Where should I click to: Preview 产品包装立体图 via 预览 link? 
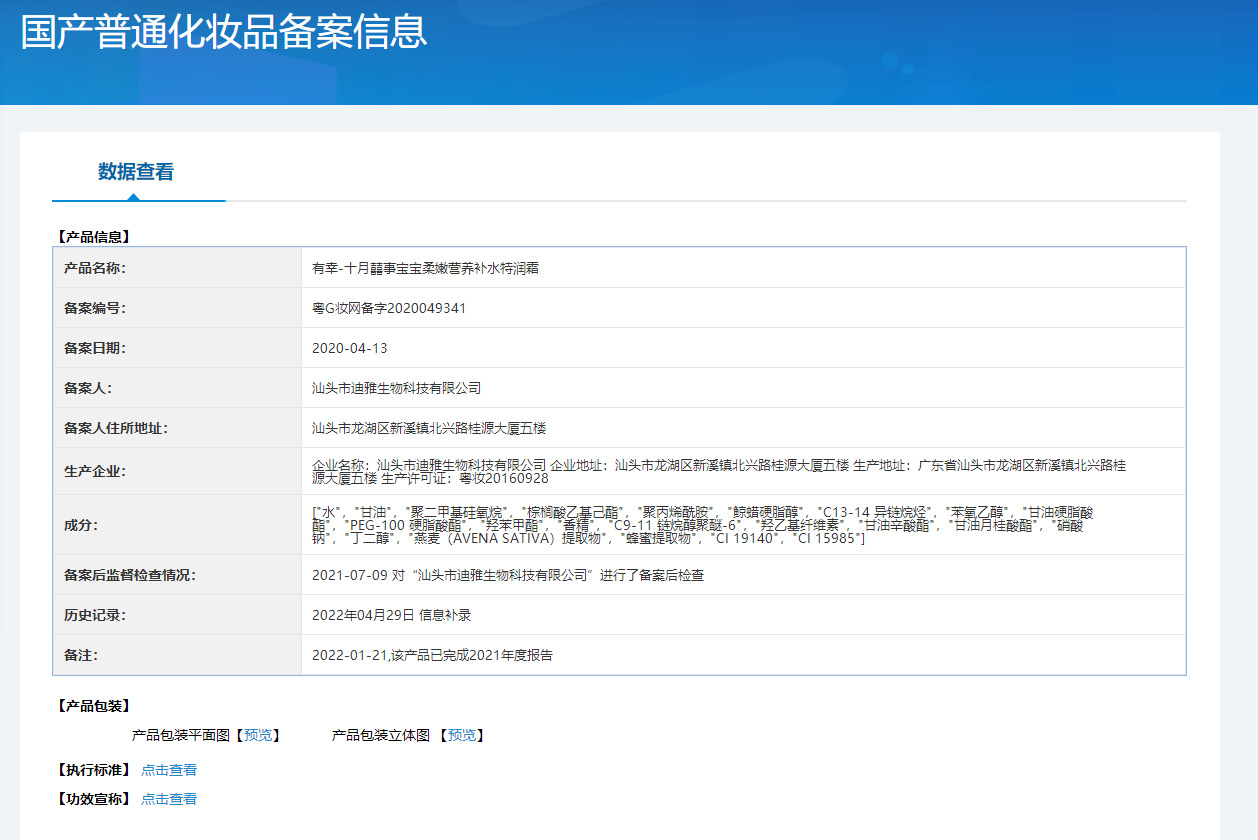pyautogui.click(x=462, y=735)
